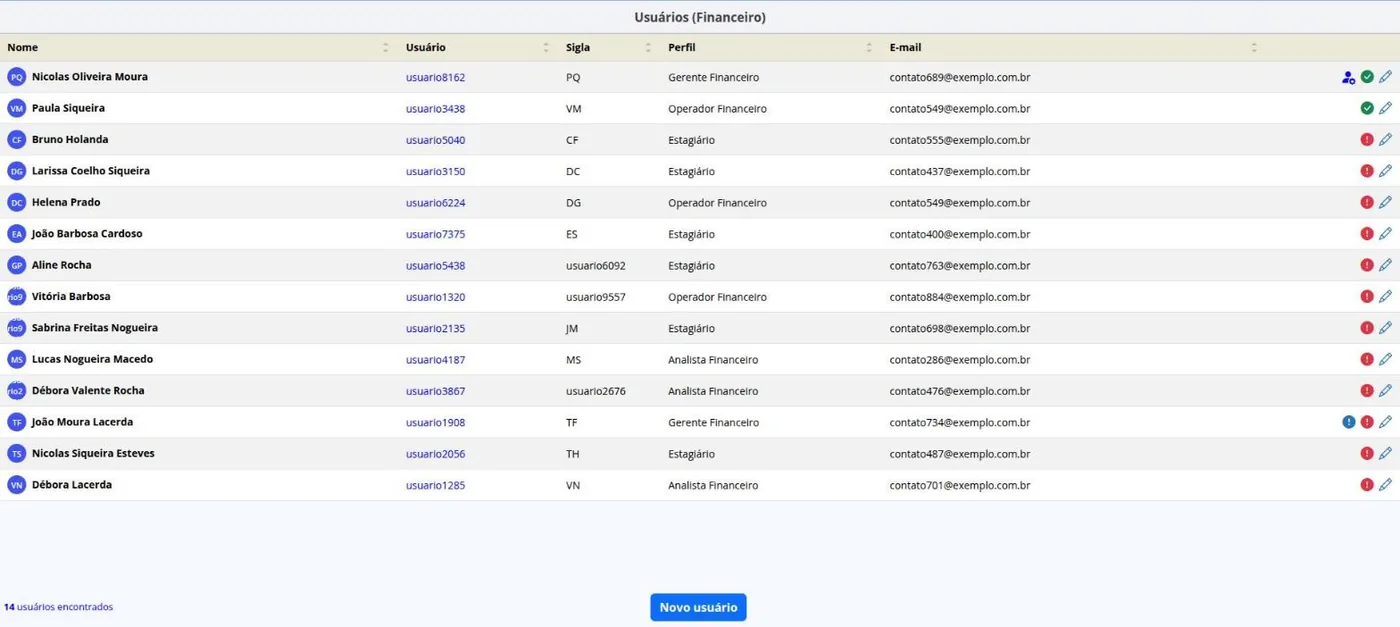Click the red alert icon for Larissa Coelho Siqueira
1400x627 pixels.
1367,171
